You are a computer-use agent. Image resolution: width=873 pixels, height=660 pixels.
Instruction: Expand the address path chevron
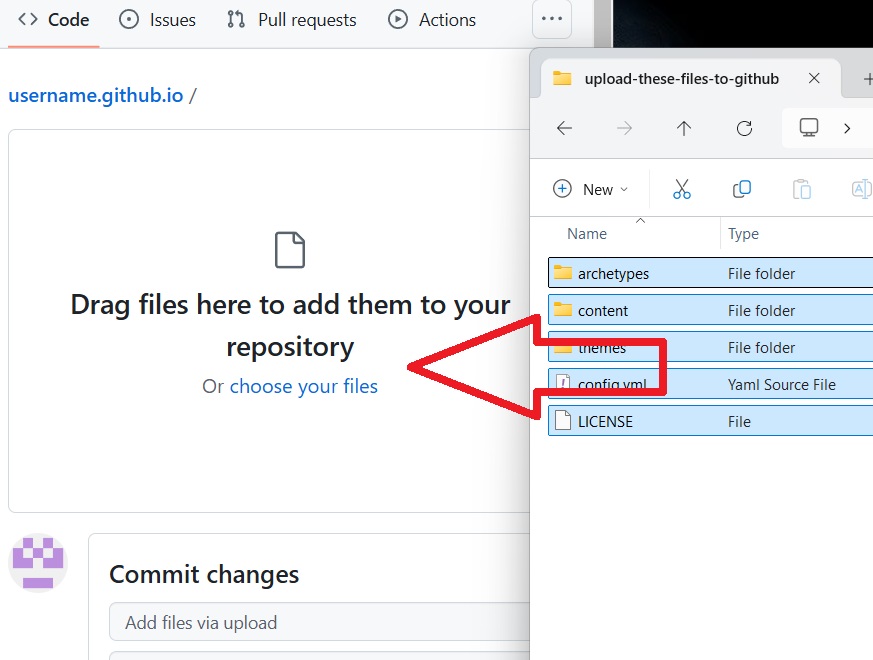tap(847, 129)
